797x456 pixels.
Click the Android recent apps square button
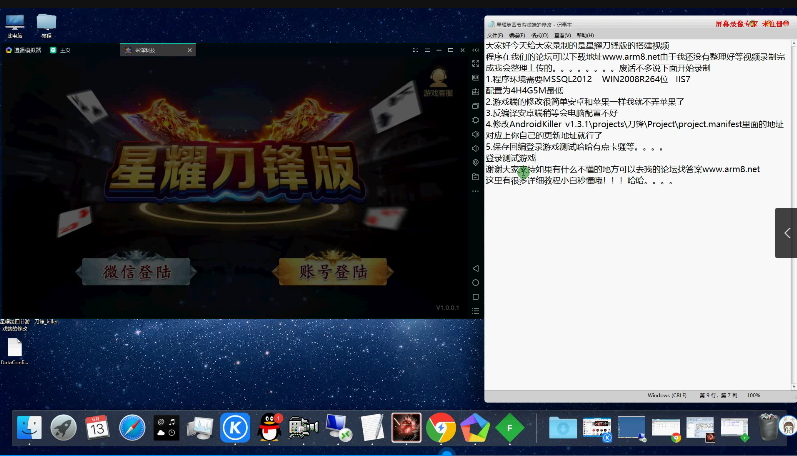pyautogui.click(x=475, y=296)
